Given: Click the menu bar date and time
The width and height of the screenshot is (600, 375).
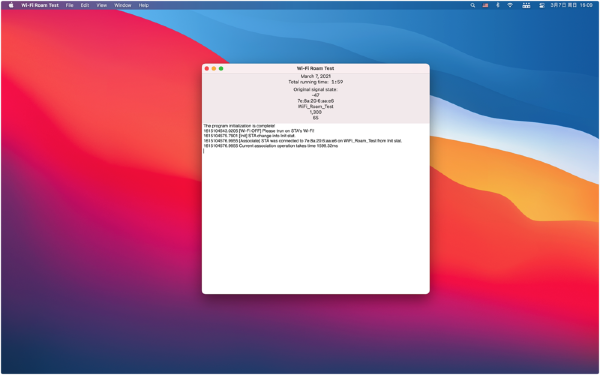Looking at the screenshot, I should point(571,5).
